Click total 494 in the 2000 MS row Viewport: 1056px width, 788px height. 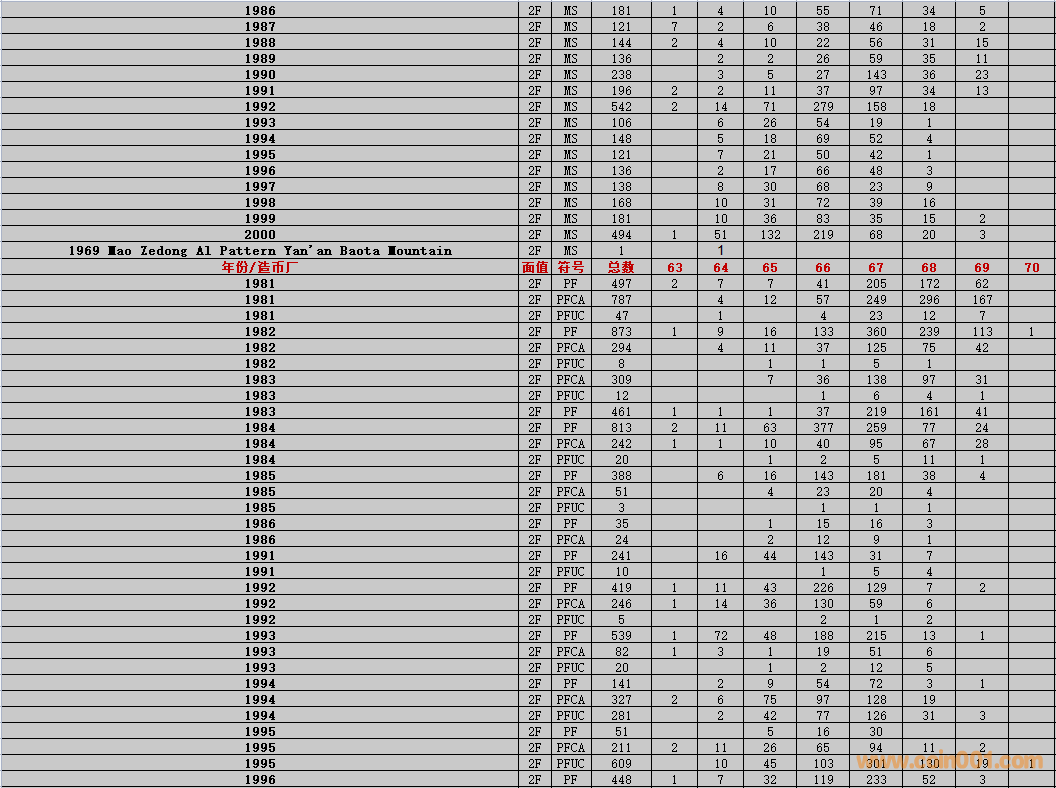click(x=621, y=235)
